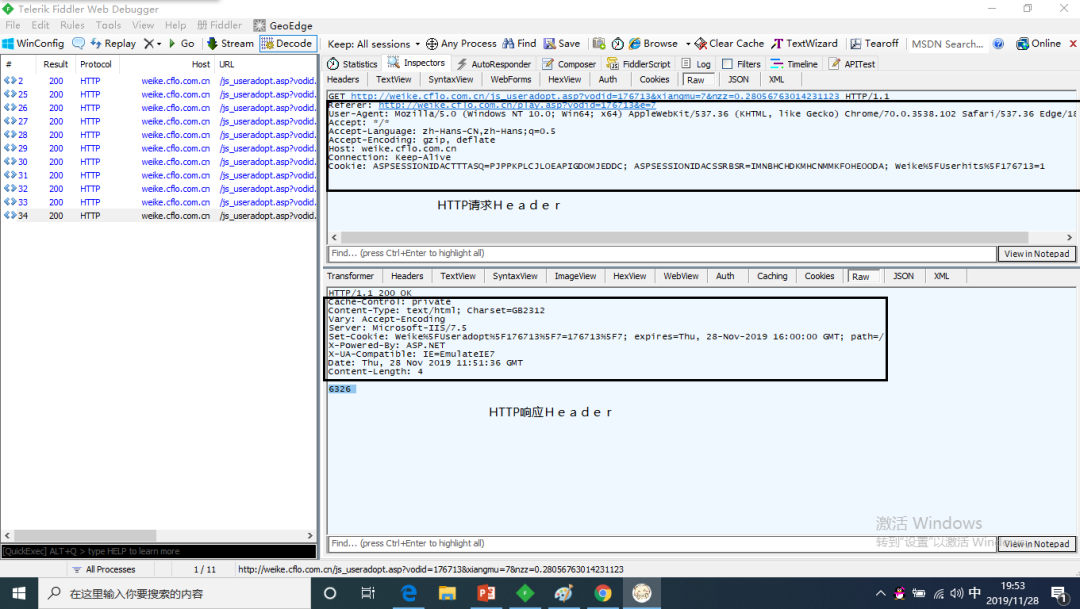Select the request Cookies tab
Screen dimensions: 1080x609
coord(654,80)
